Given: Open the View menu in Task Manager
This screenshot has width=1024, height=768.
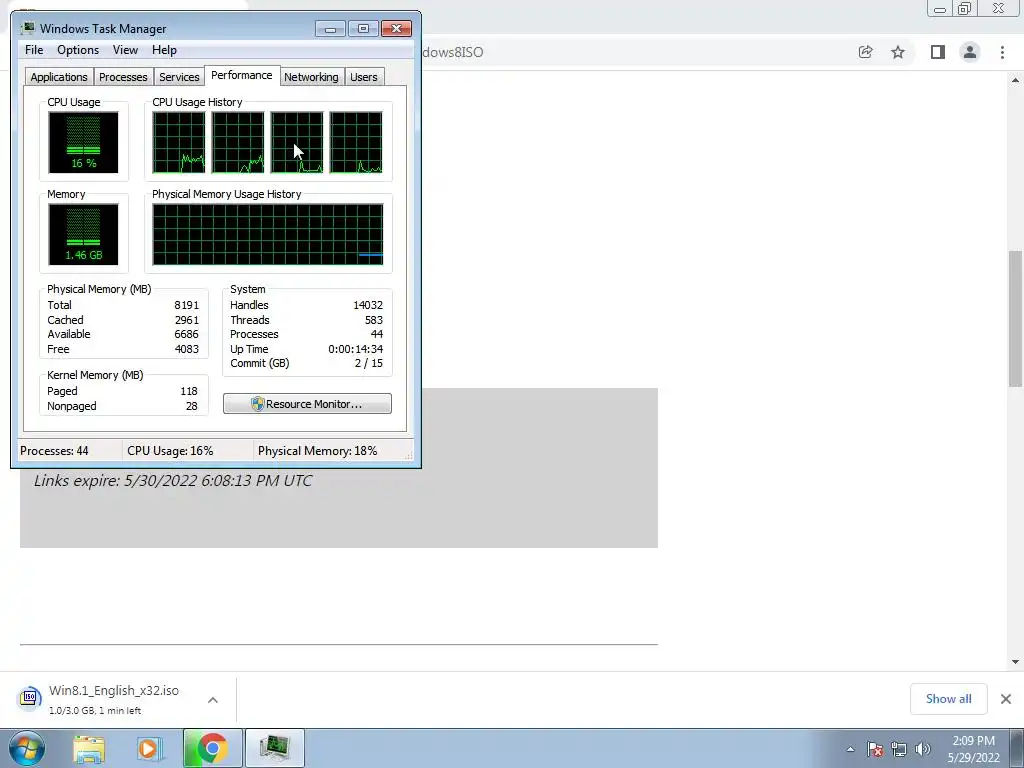Looking at the screenshot, I should click(x=125, y=50).
